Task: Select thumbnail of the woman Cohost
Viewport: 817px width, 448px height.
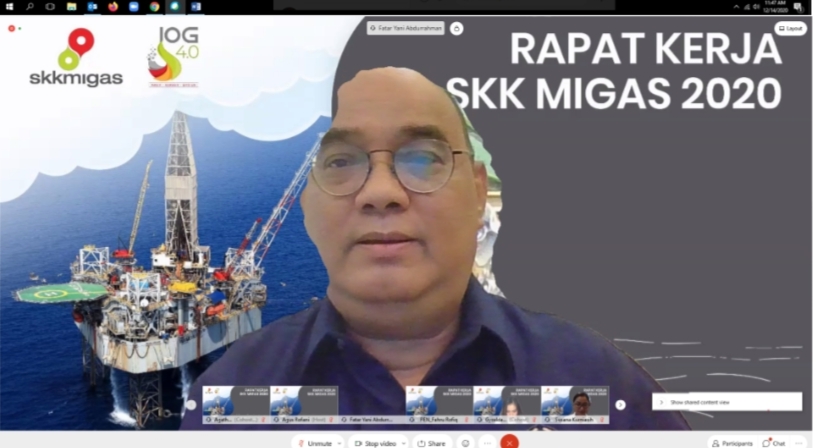Action: pos(507,405)
